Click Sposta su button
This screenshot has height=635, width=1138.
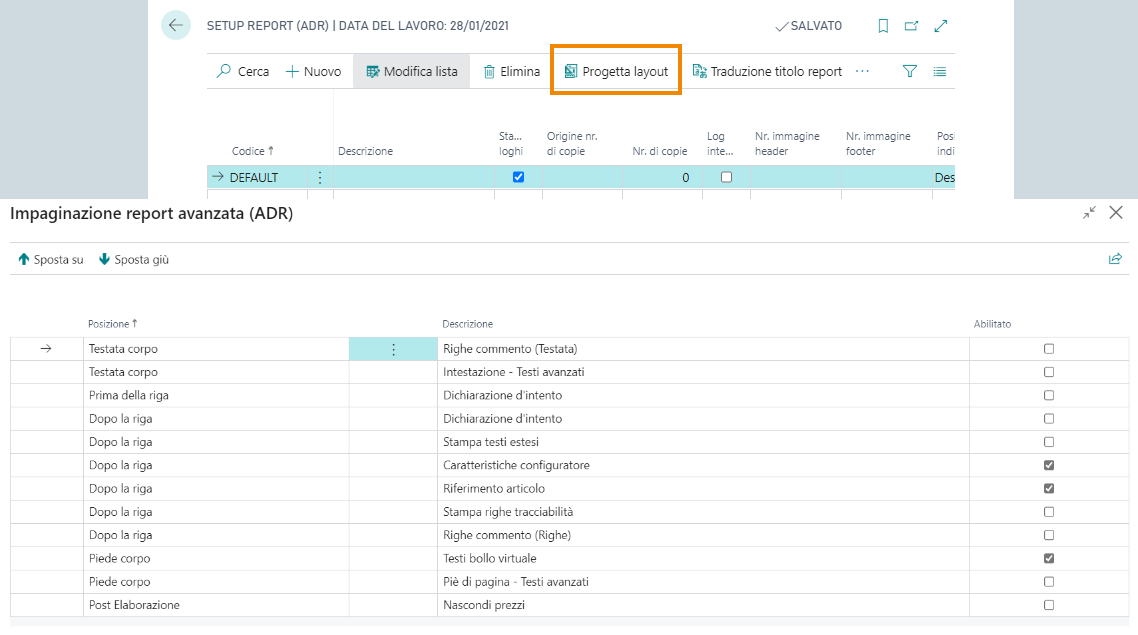(x=51, y=259)
